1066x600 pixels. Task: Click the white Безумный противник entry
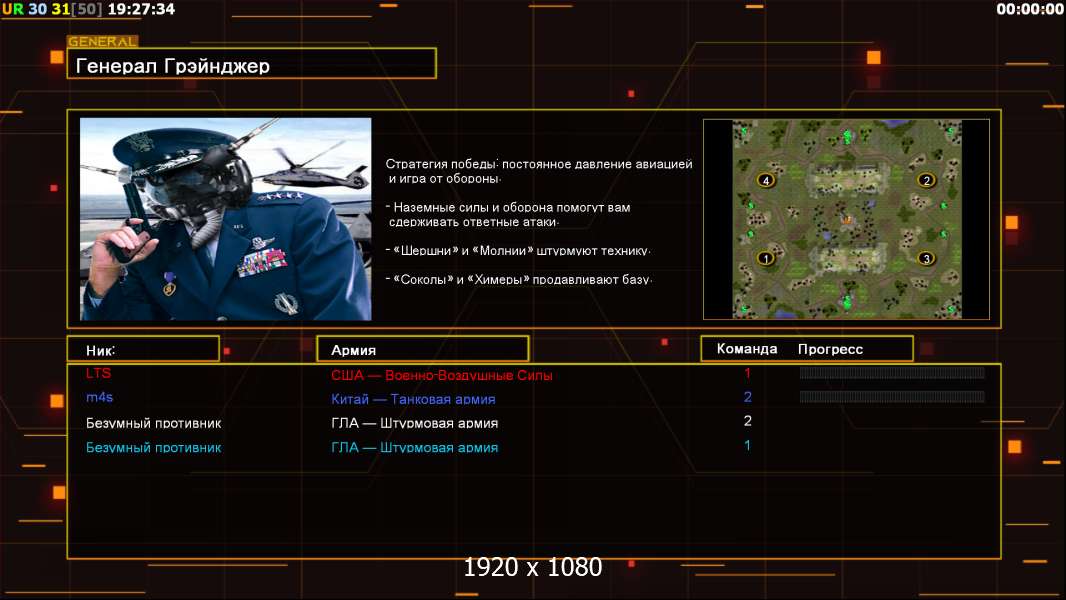tap(153, 423)
